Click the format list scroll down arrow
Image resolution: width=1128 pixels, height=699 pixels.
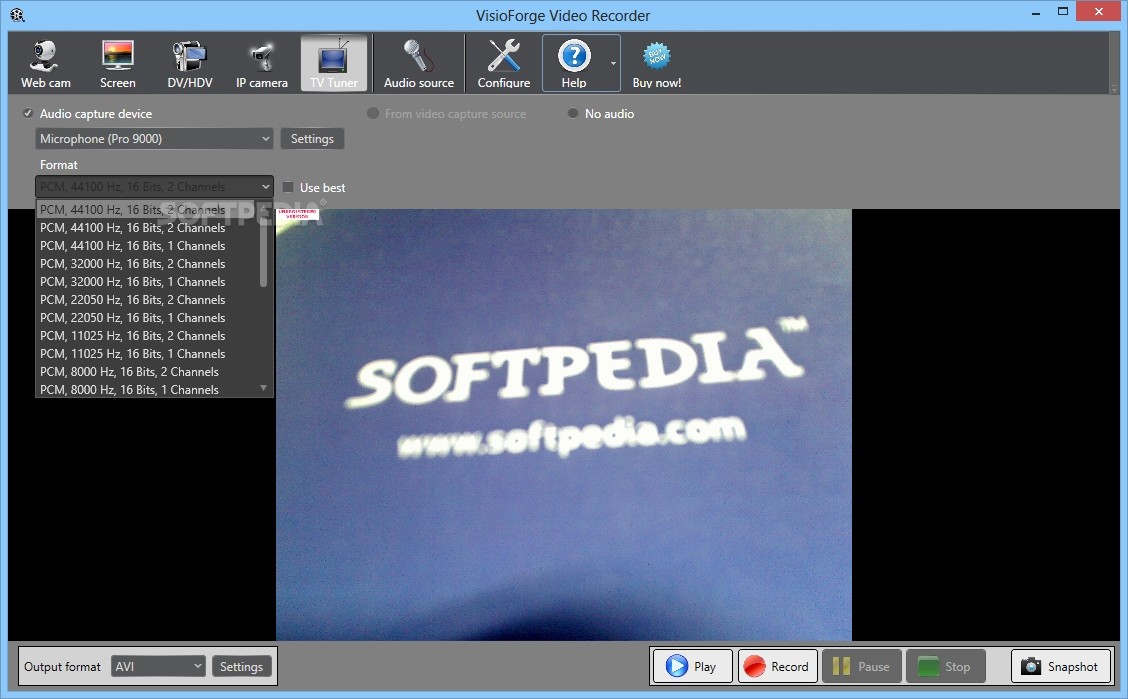click(x=263, y=388)
